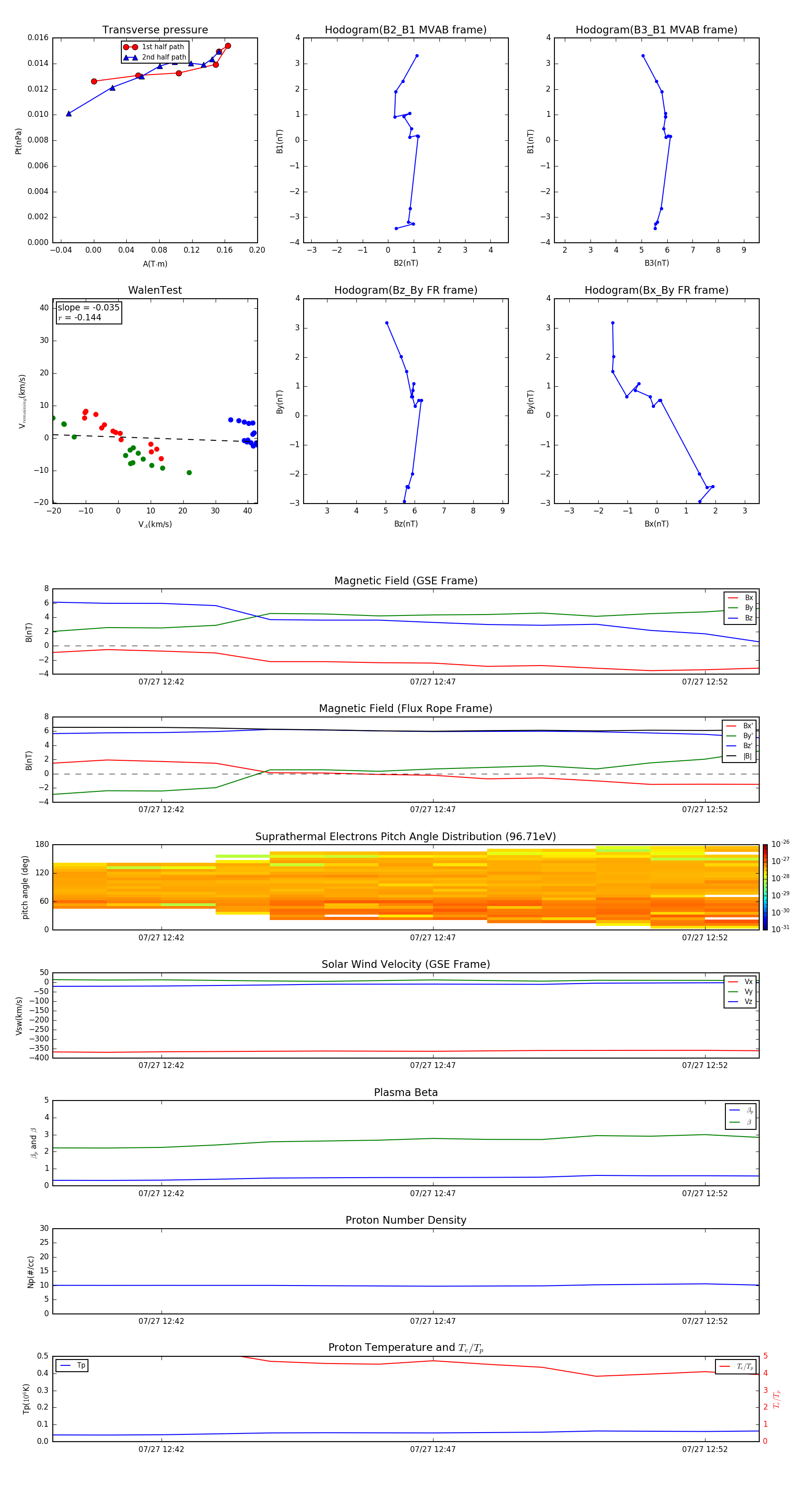Click the 'Bx' legend entry in GSE magnetic field plot
This screenshot has width=812, height=1489.
740,598
